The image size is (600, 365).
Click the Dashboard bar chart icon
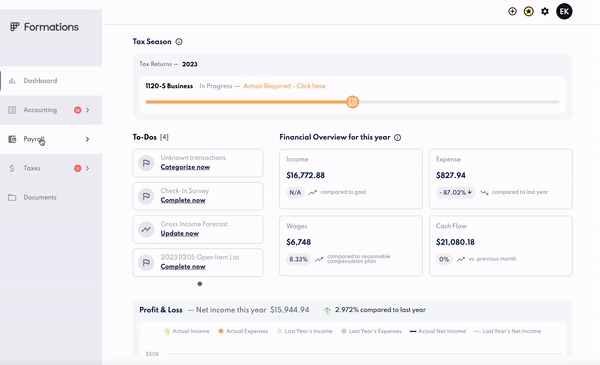12,81
